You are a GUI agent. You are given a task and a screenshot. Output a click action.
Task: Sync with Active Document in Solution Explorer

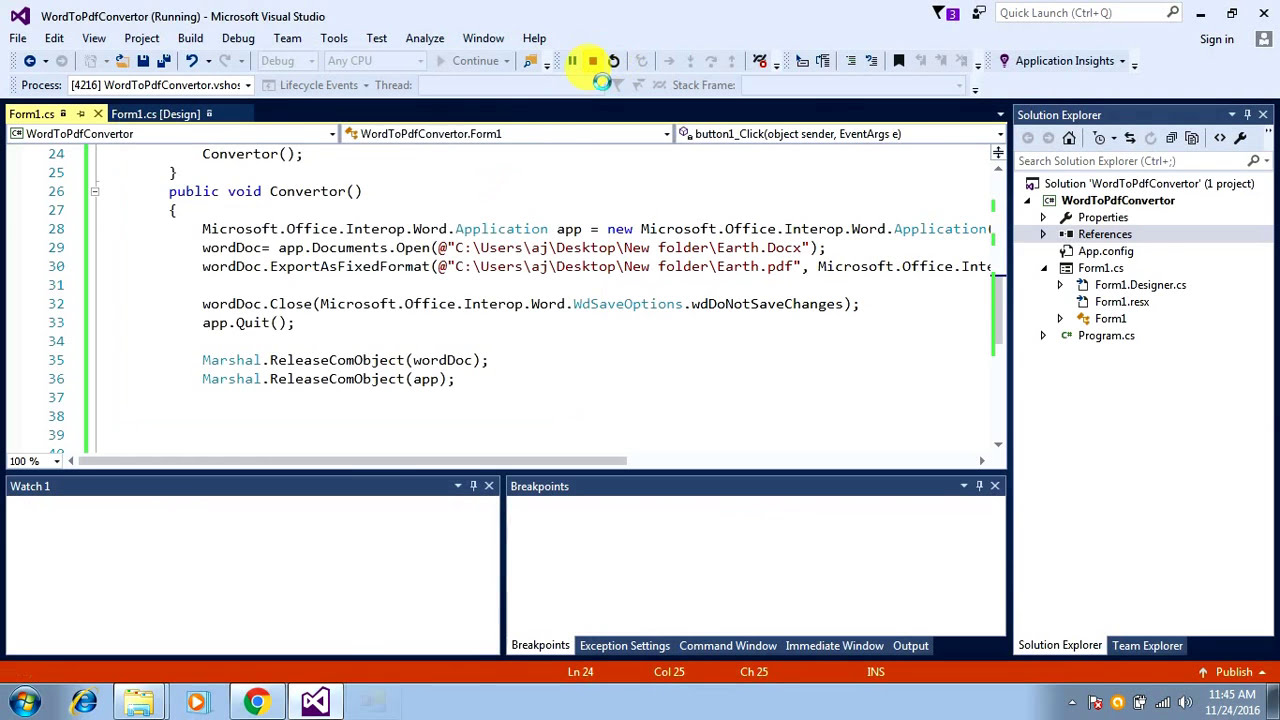(x=1130, y=138)
